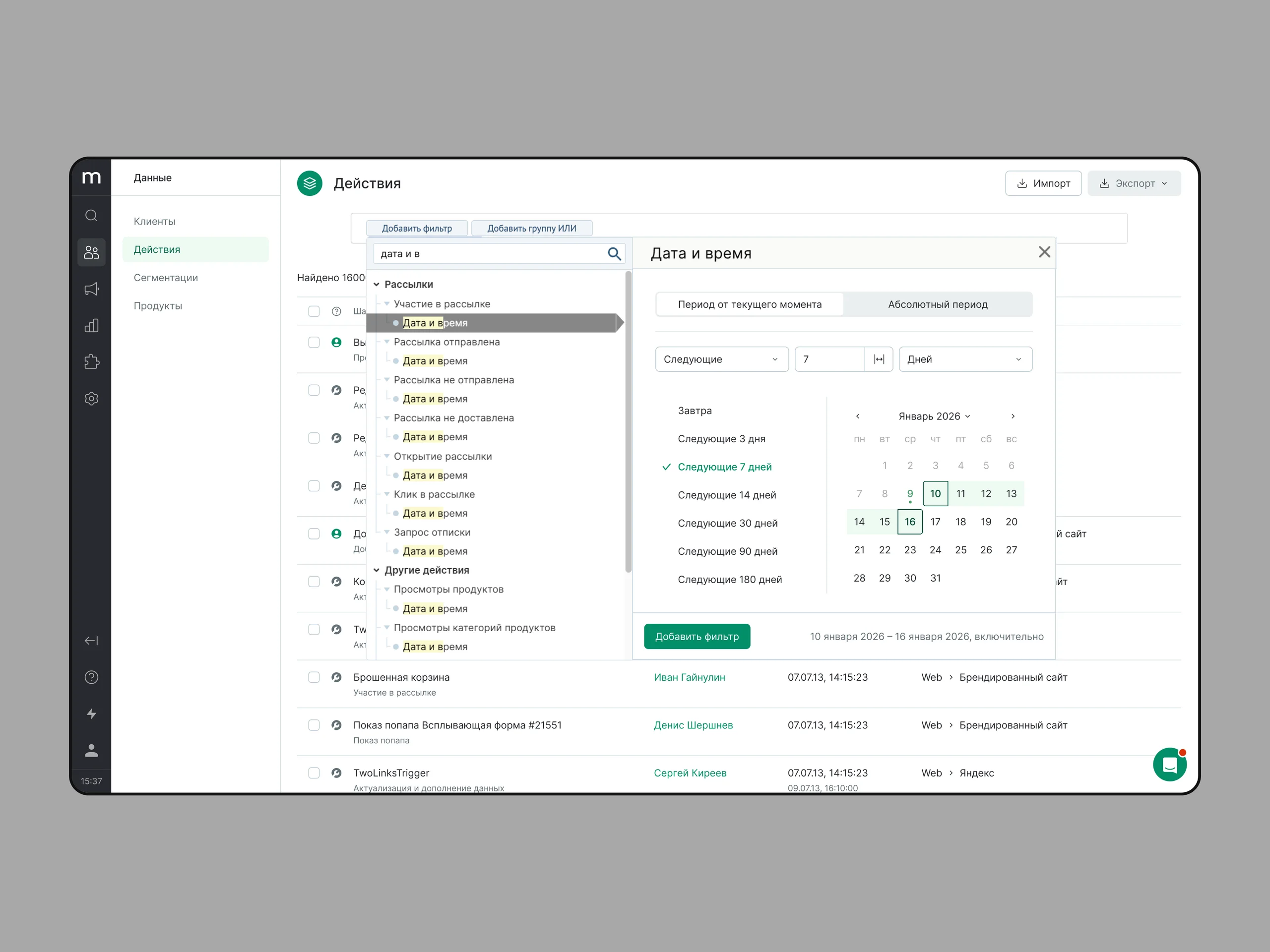Collapse sidebar with the left-arrow icon
1270x952 pixels.
(91, 641)
